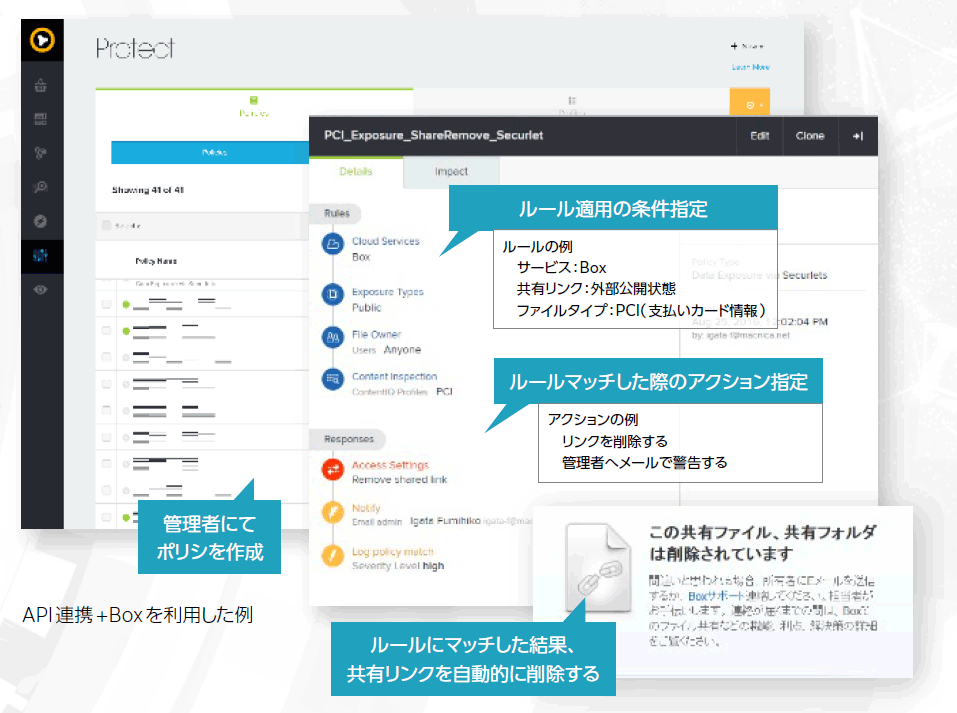
Task: Open the grid dashboard icon in the sidebar
Action: click(41, 119)
